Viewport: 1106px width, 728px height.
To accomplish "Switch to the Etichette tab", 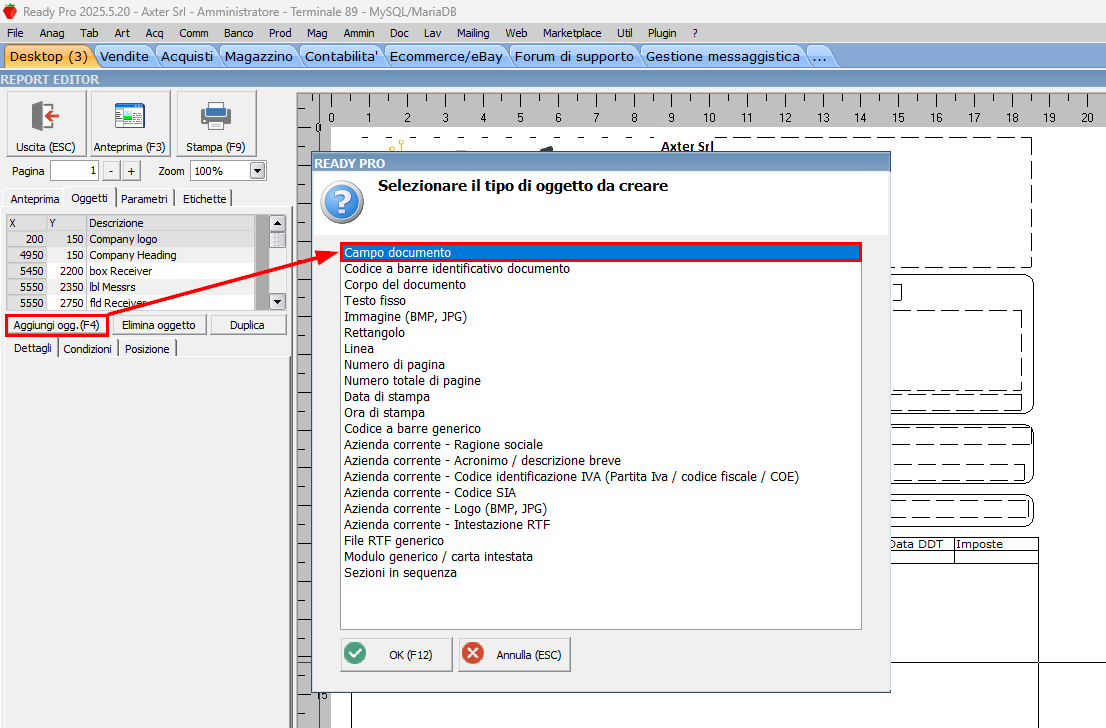I will click(x=205, y=199).
